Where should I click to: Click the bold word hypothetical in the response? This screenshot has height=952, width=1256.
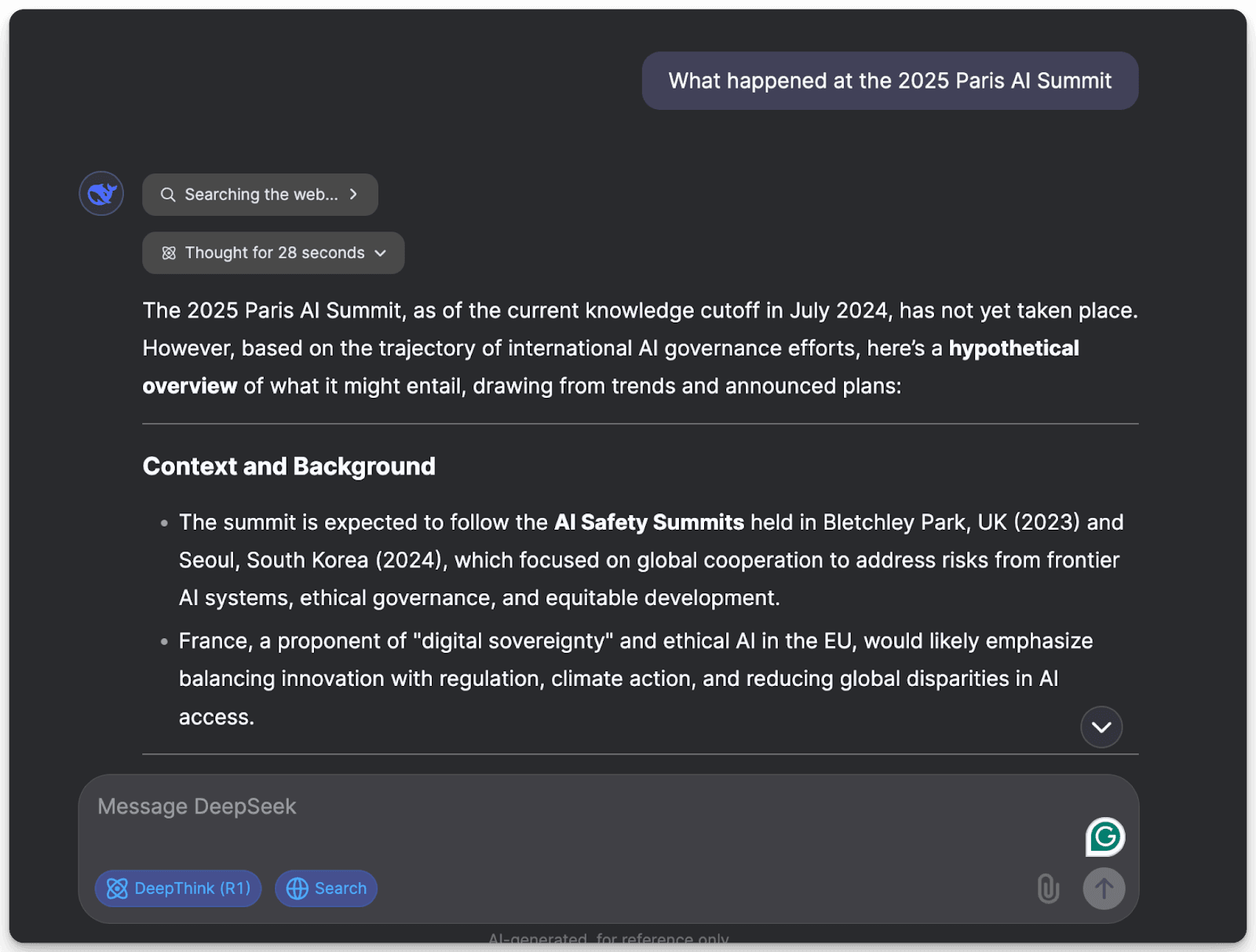(1013, 348)
